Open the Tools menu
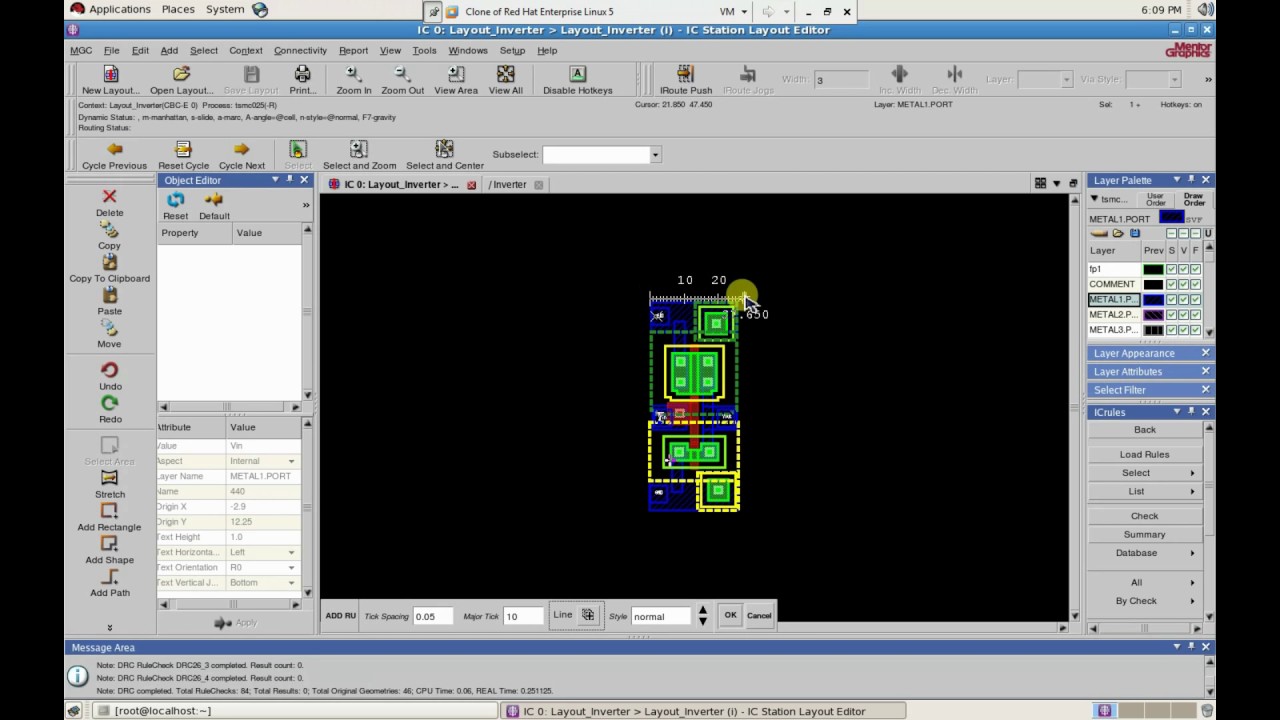Screen dimensions: 1280x720 (x=424, y=51)
